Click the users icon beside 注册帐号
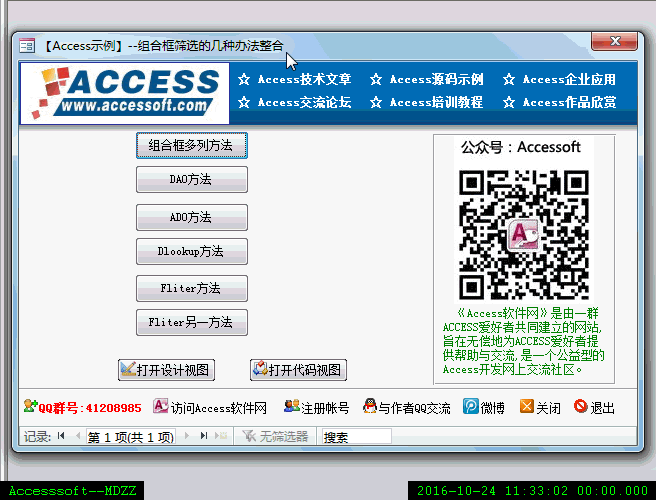Viewport: 656px width, 500px height. point(292,406)
